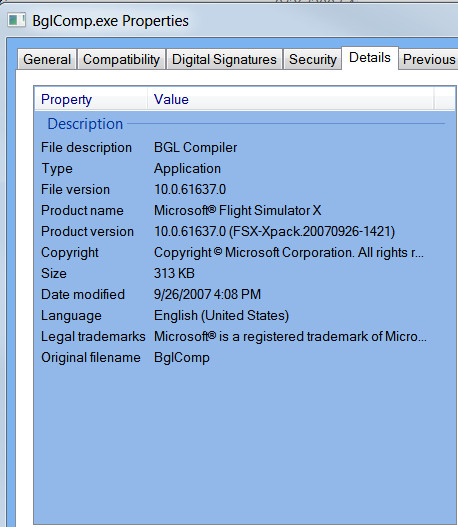Select the Legal trademarks property label

pos(93,337)
